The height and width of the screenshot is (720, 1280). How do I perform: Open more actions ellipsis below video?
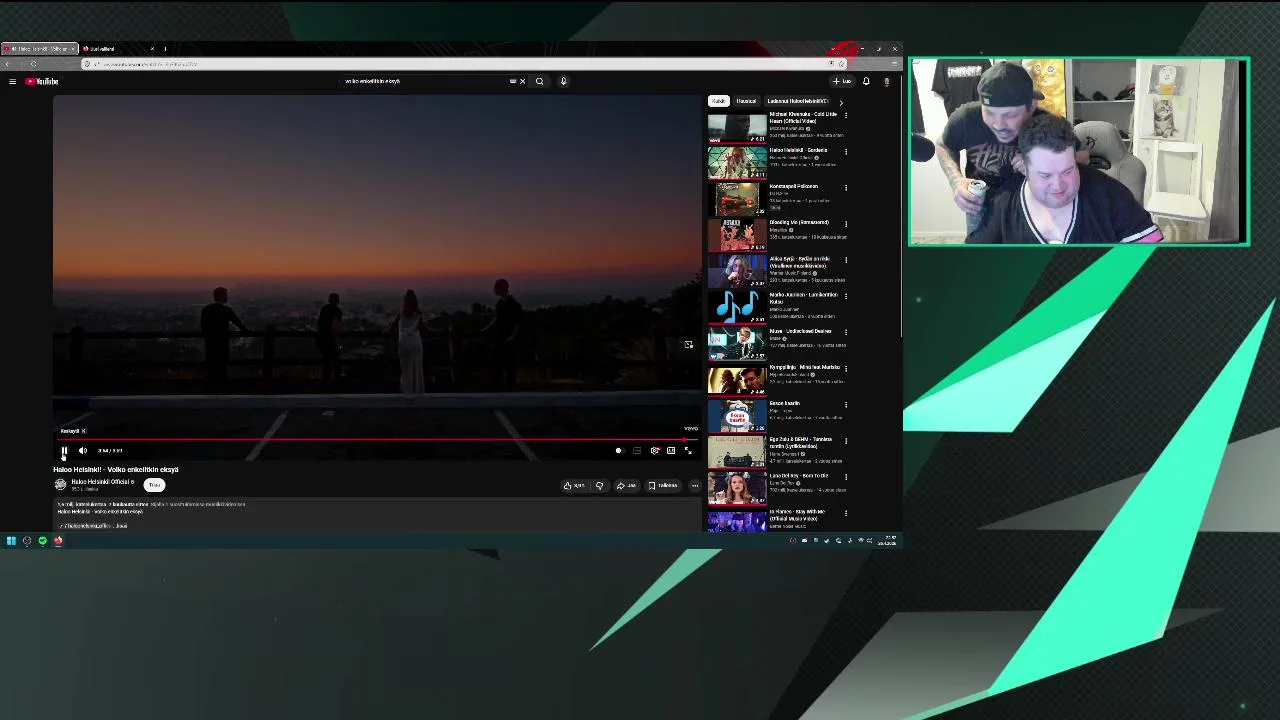point(695,486)
